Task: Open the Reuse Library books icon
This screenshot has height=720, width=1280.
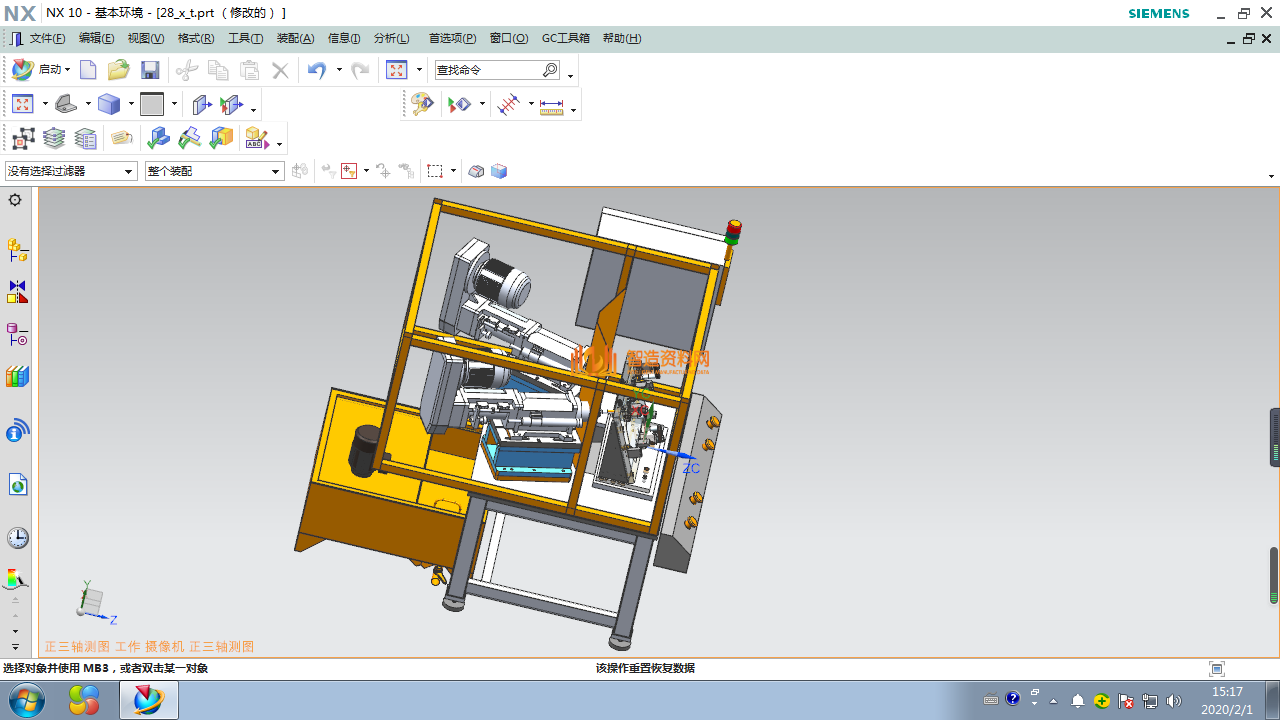Action: [x=17, y=377]
